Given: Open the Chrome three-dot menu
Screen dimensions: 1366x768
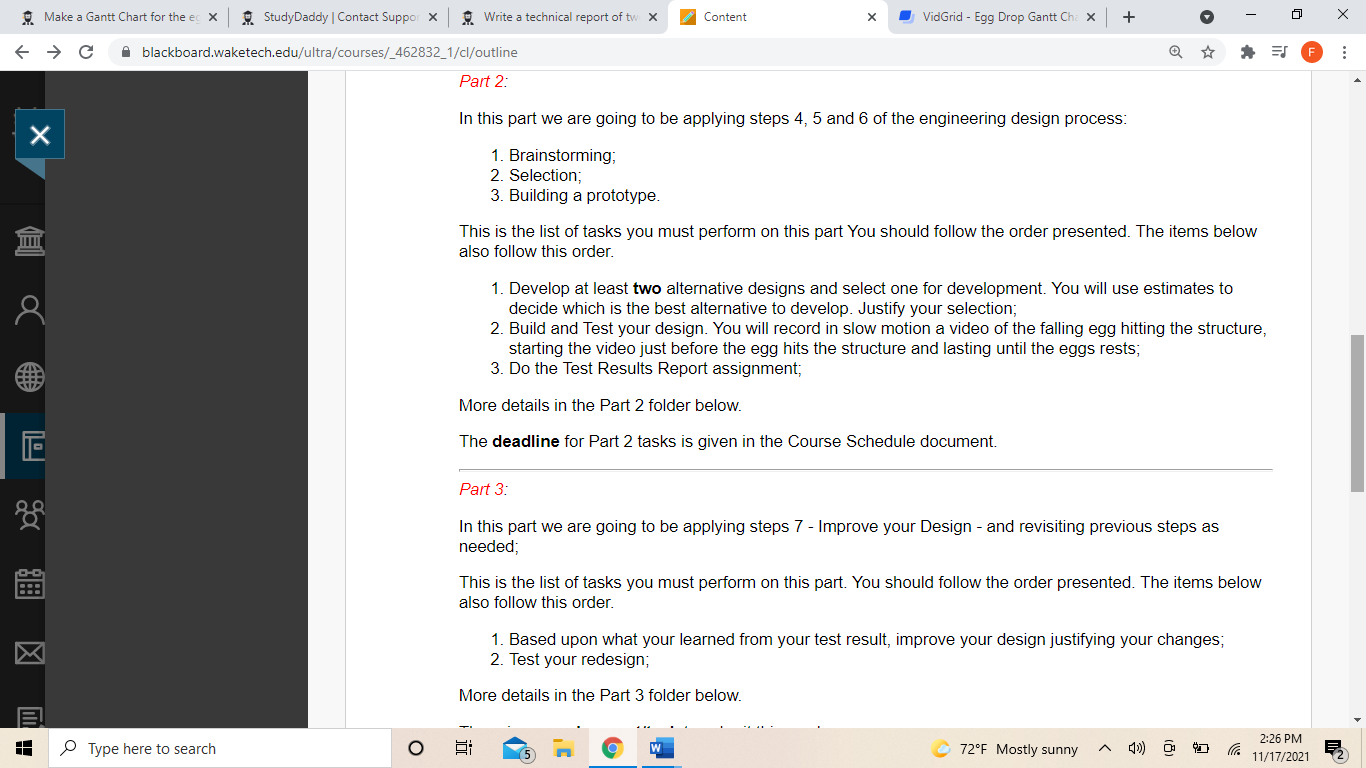Looking at the screenshot, I should [1345, 52].
